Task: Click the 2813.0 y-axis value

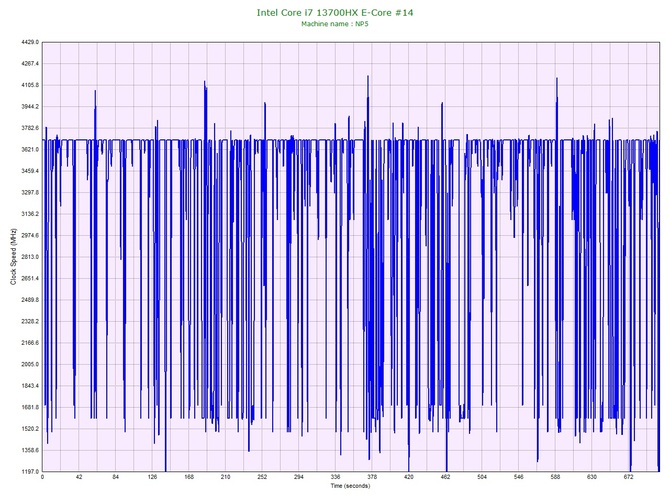Action: (30, 257)
